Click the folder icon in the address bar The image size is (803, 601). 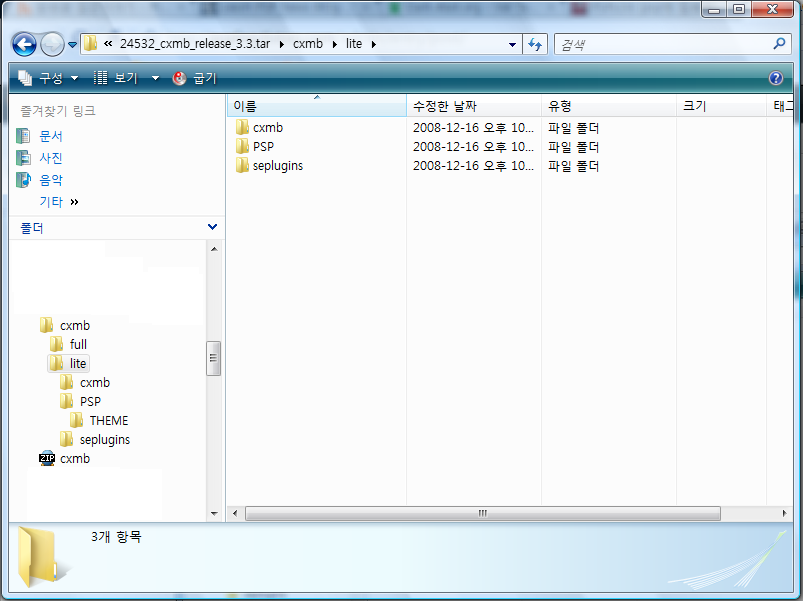(x=90, y=44)
